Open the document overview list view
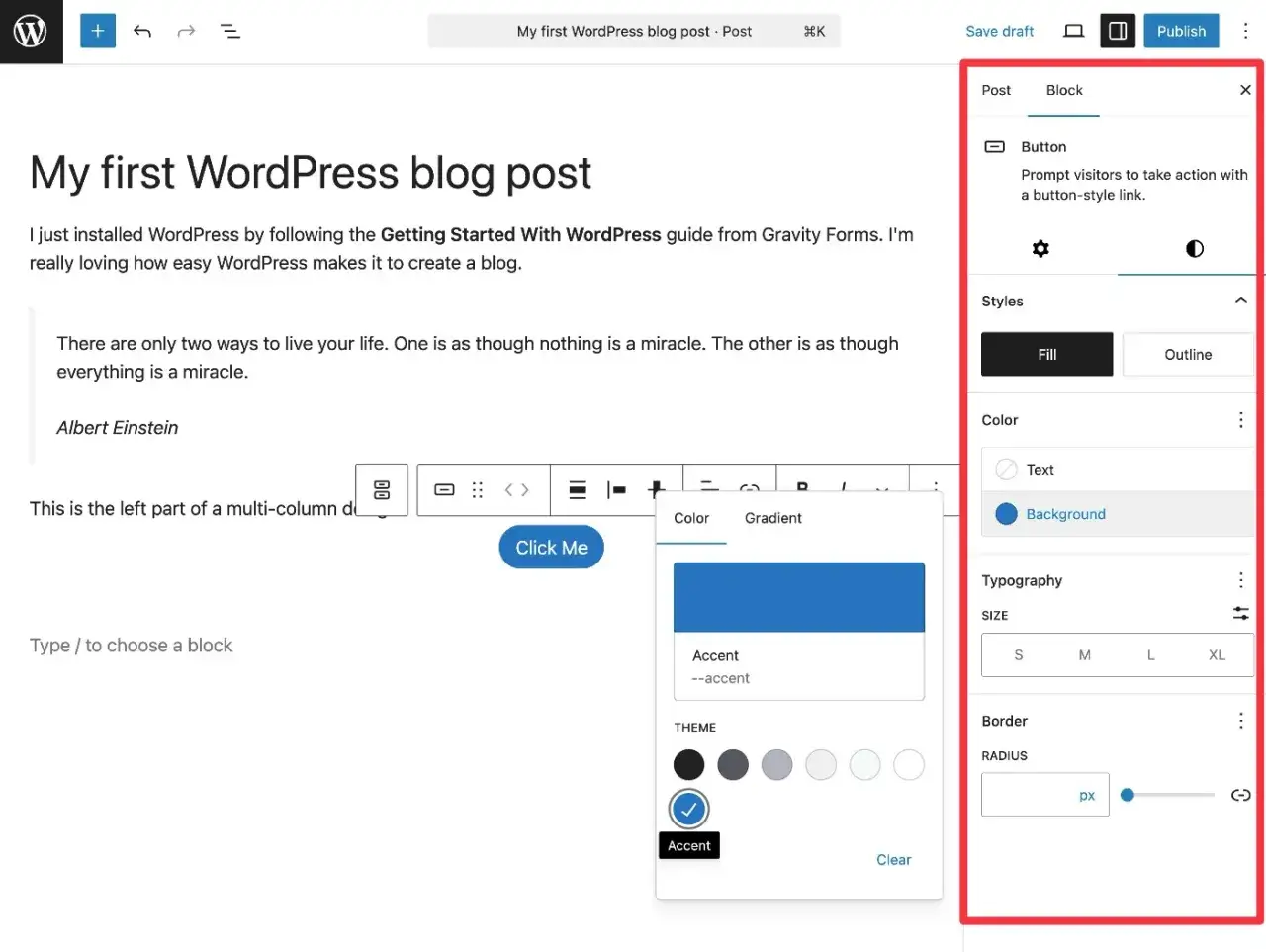This screenshot has height=952, width=1266. (230, 31)
